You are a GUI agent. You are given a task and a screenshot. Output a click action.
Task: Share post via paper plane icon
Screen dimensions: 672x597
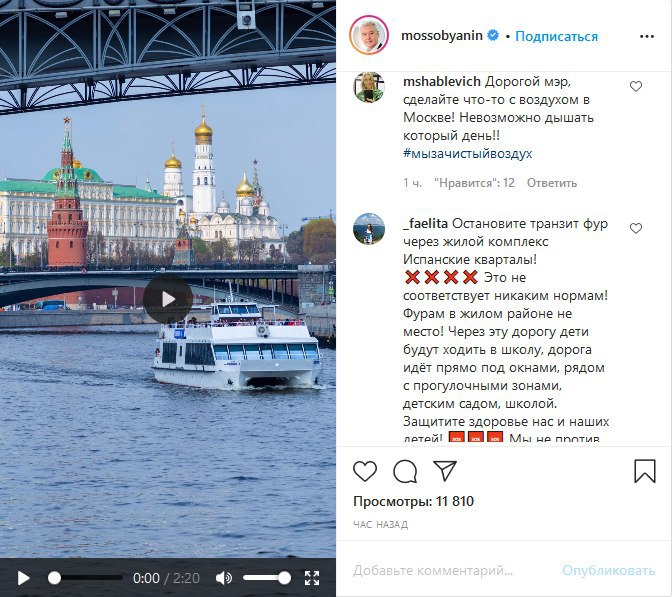pyautogui.click(x=445, y=471)
